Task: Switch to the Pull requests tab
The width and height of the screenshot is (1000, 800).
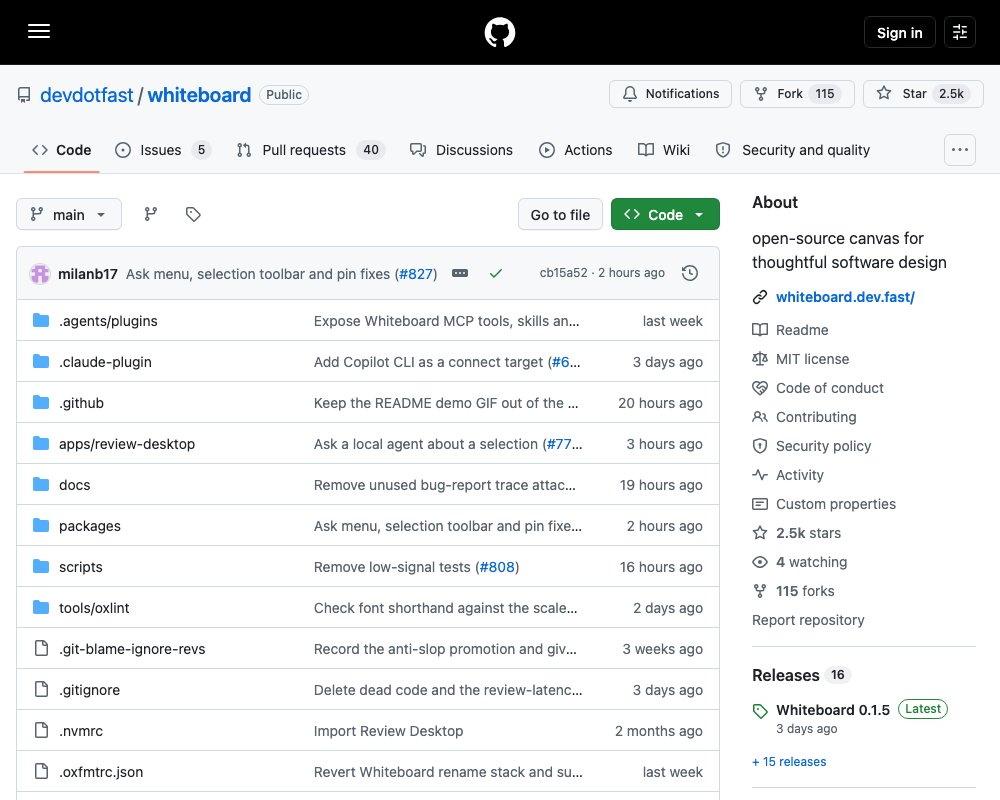Action: (311, 150)
